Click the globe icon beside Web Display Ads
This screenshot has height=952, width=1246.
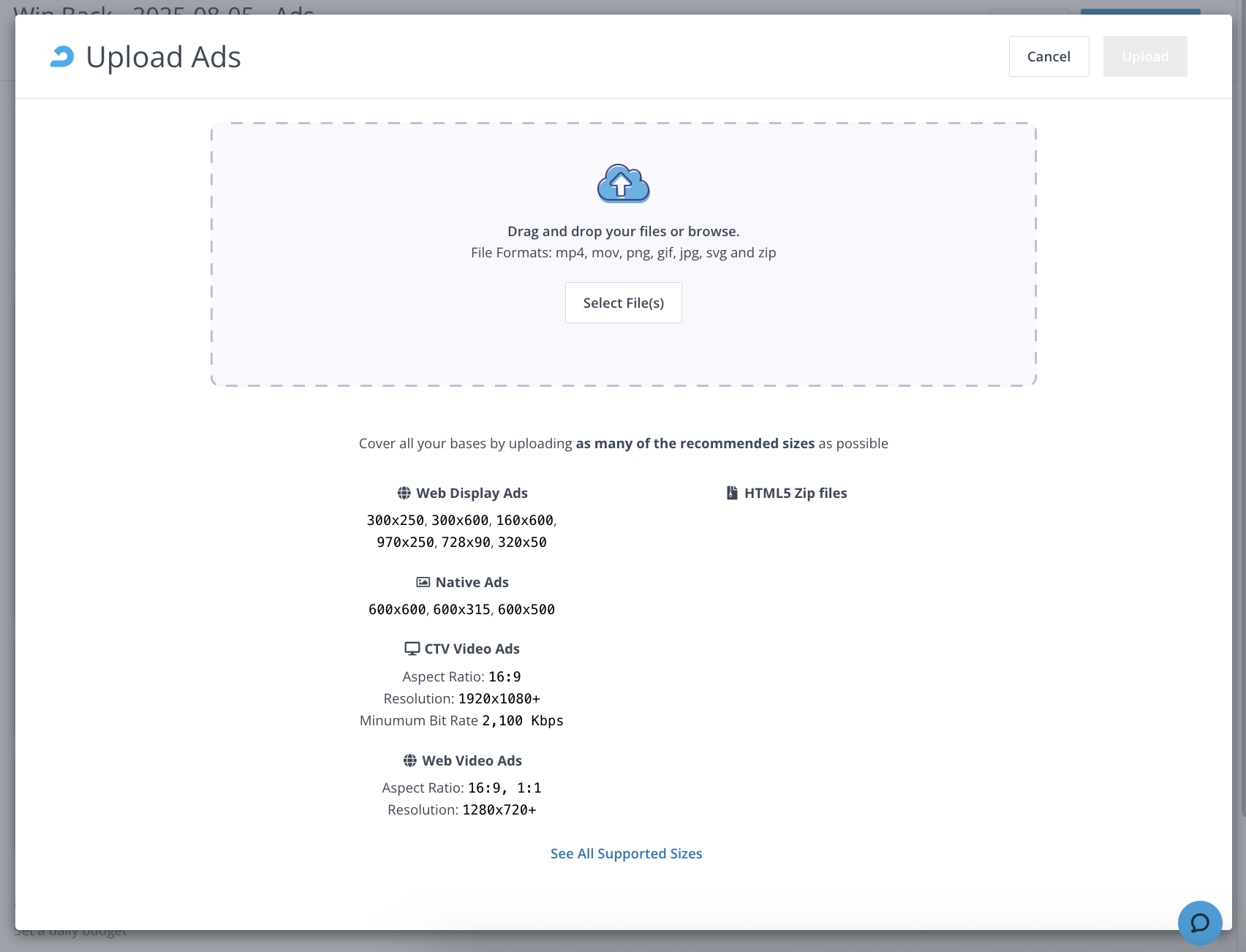tap(404, 493)
